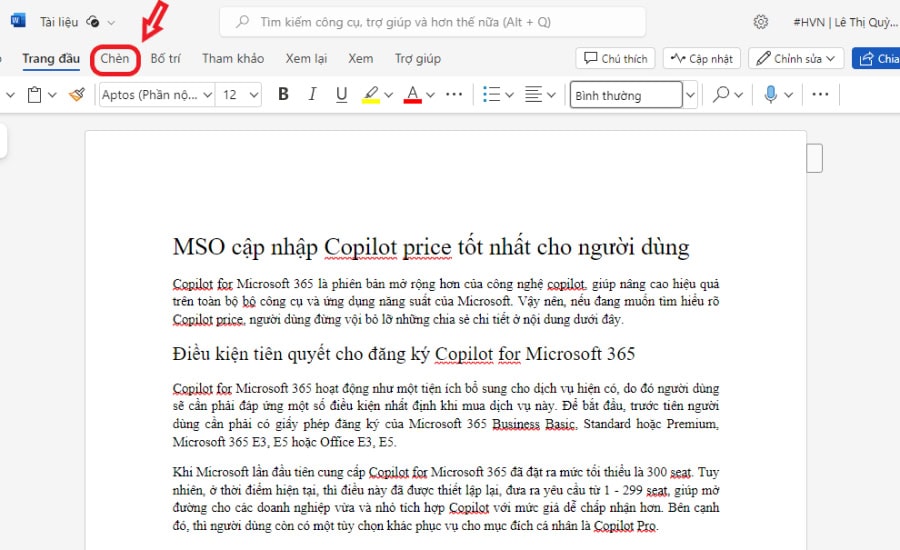Open the Chỉnh sửa mode dropdown
The width and height of the screenshot is (900, 550).
coord(796,59)
